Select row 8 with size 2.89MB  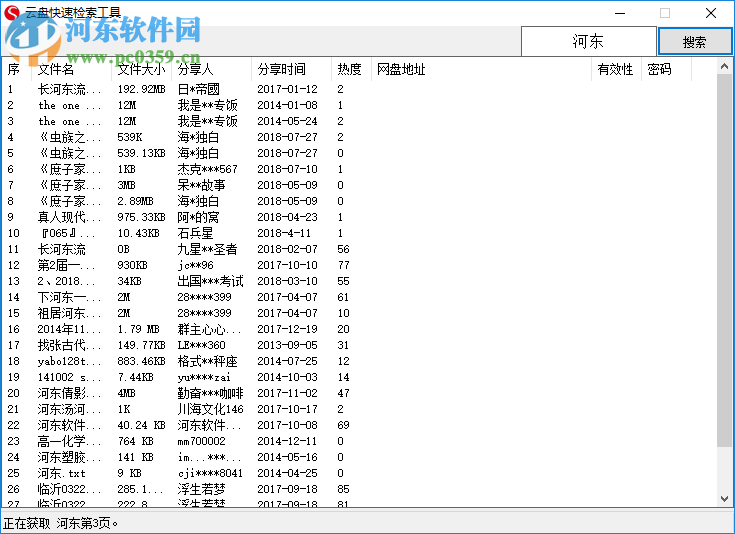pos(359,201)
